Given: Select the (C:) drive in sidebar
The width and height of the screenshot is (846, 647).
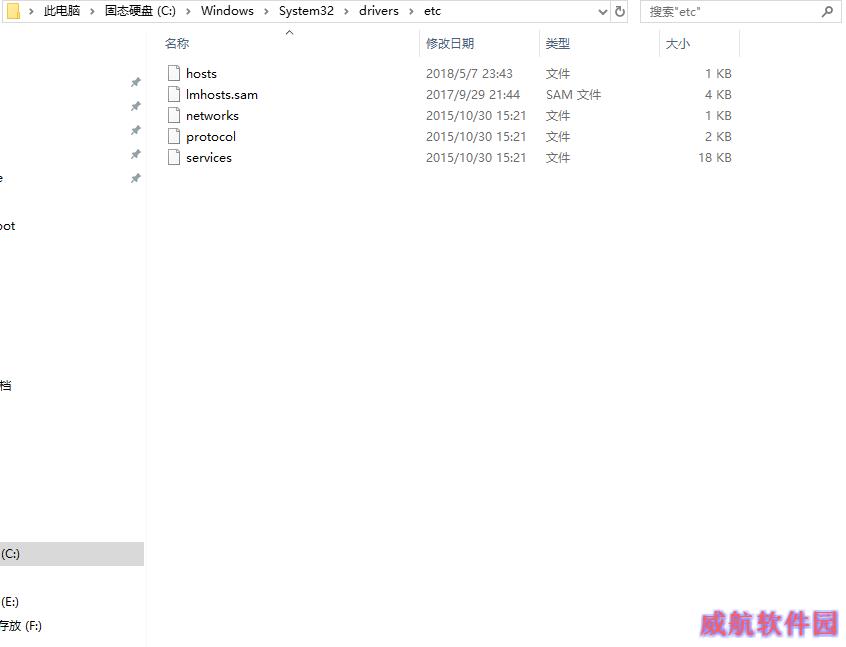Looking at the screenshot, I should pyautogui.click(x=10, y=554).
